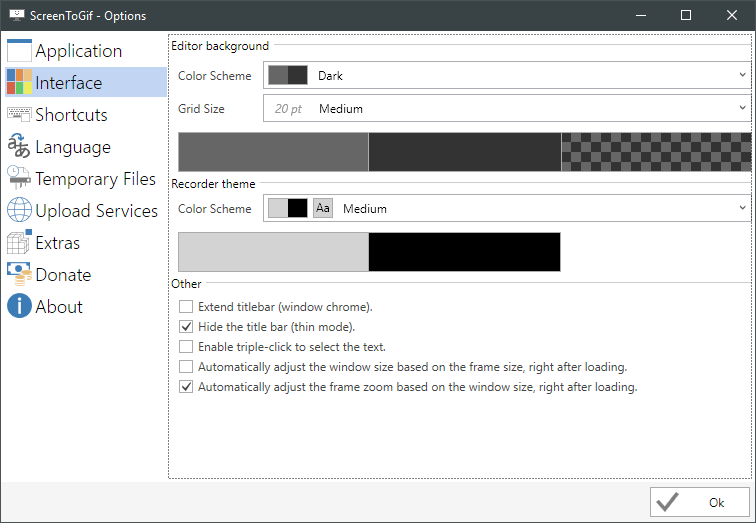The image size is (756, 523).
Task: Click the Temporary Files clock icon
Action: 19,177
